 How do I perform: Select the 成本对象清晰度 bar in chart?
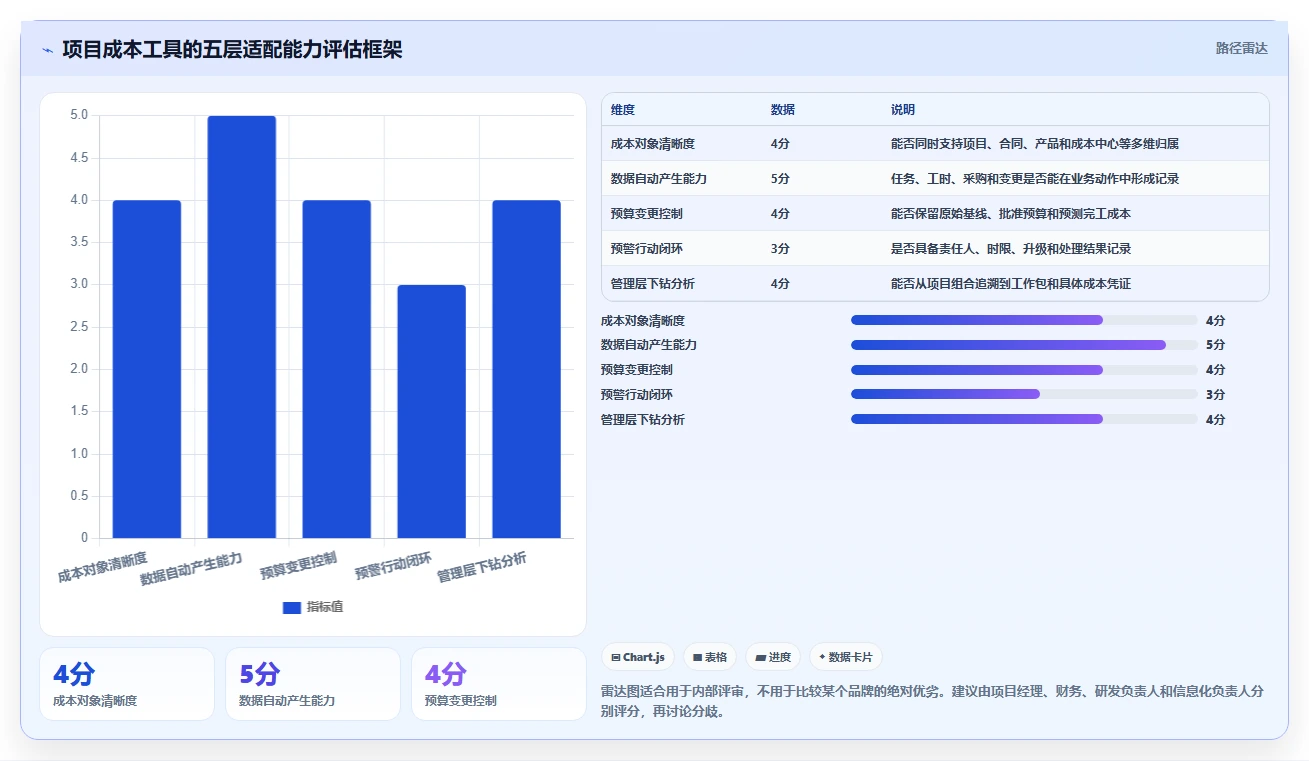tap(147, 369)
